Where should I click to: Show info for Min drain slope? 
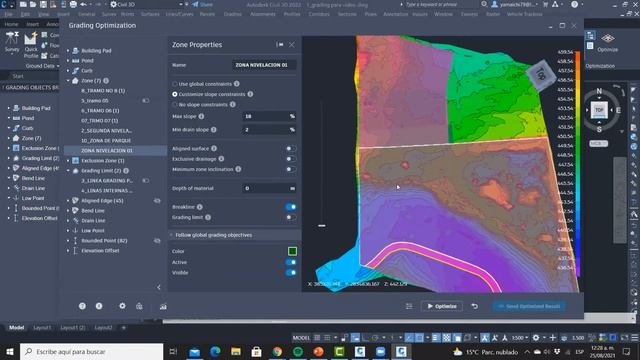213,130
